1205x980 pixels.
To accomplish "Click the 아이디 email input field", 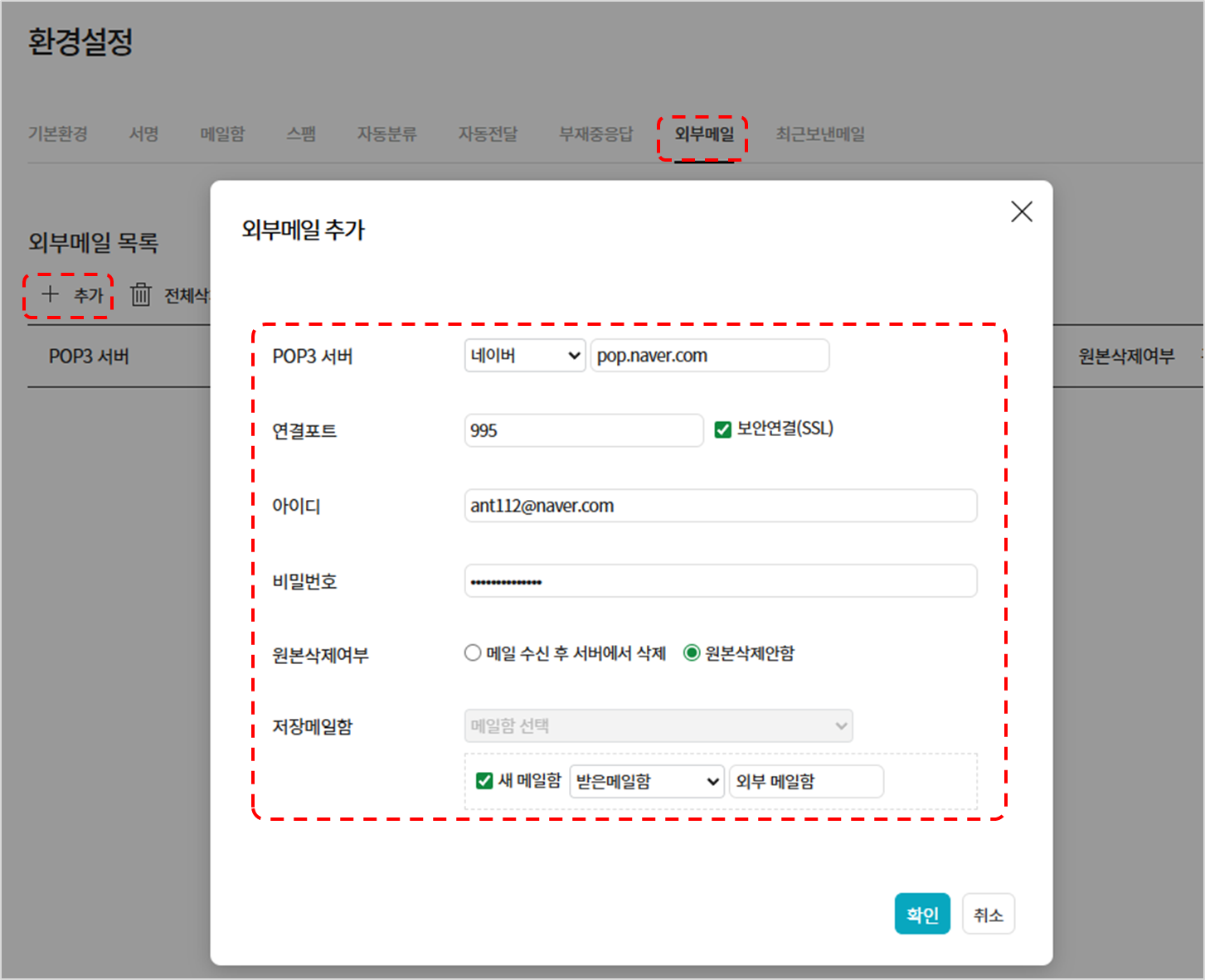I will [720, 506].
